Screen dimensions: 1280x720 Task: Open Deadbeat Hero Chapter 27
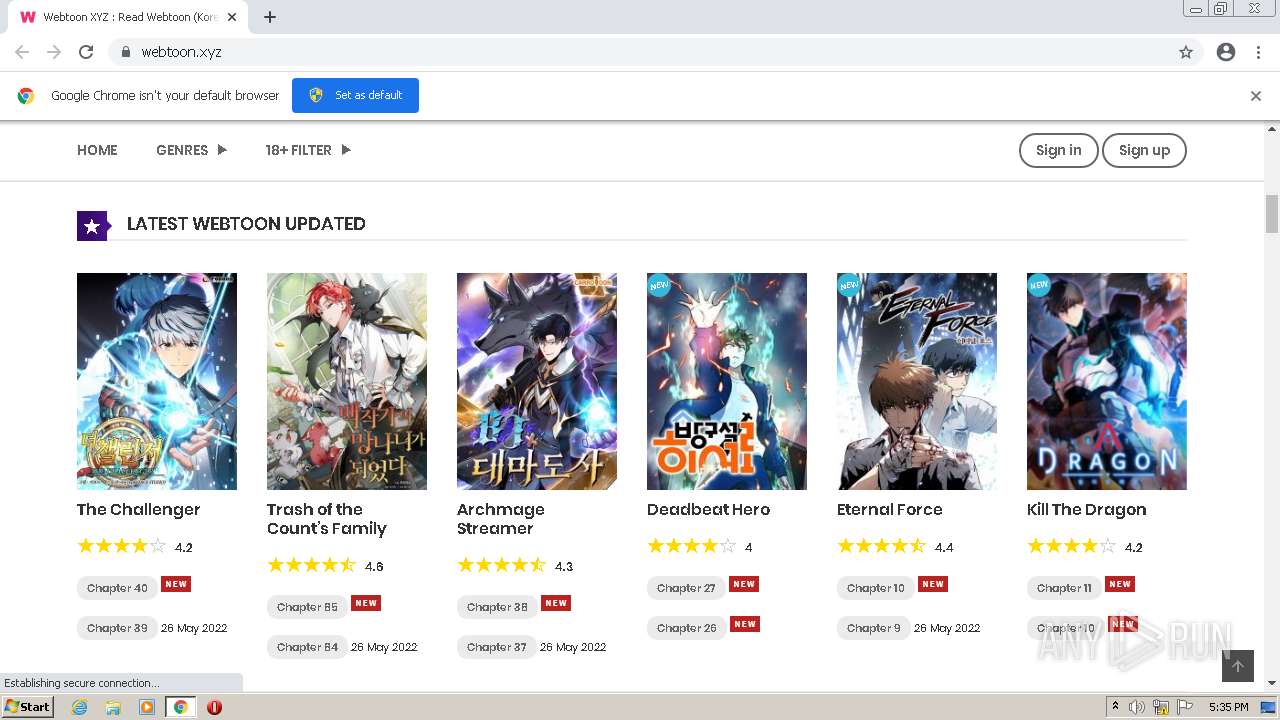point(686,588)
